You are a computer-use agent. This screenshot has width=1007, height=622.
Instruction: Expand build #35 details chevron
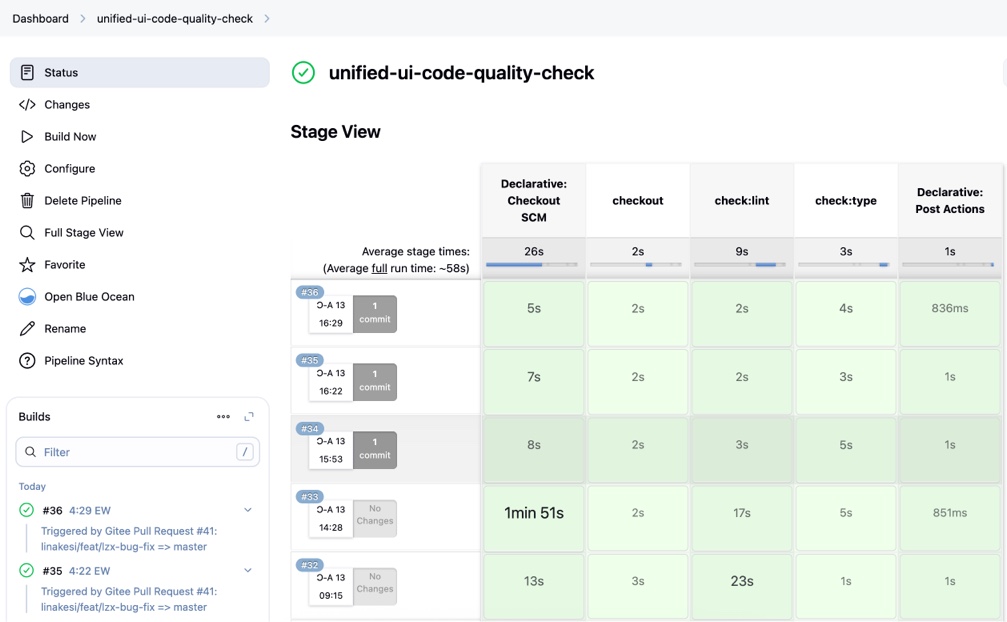pos(248,571)
